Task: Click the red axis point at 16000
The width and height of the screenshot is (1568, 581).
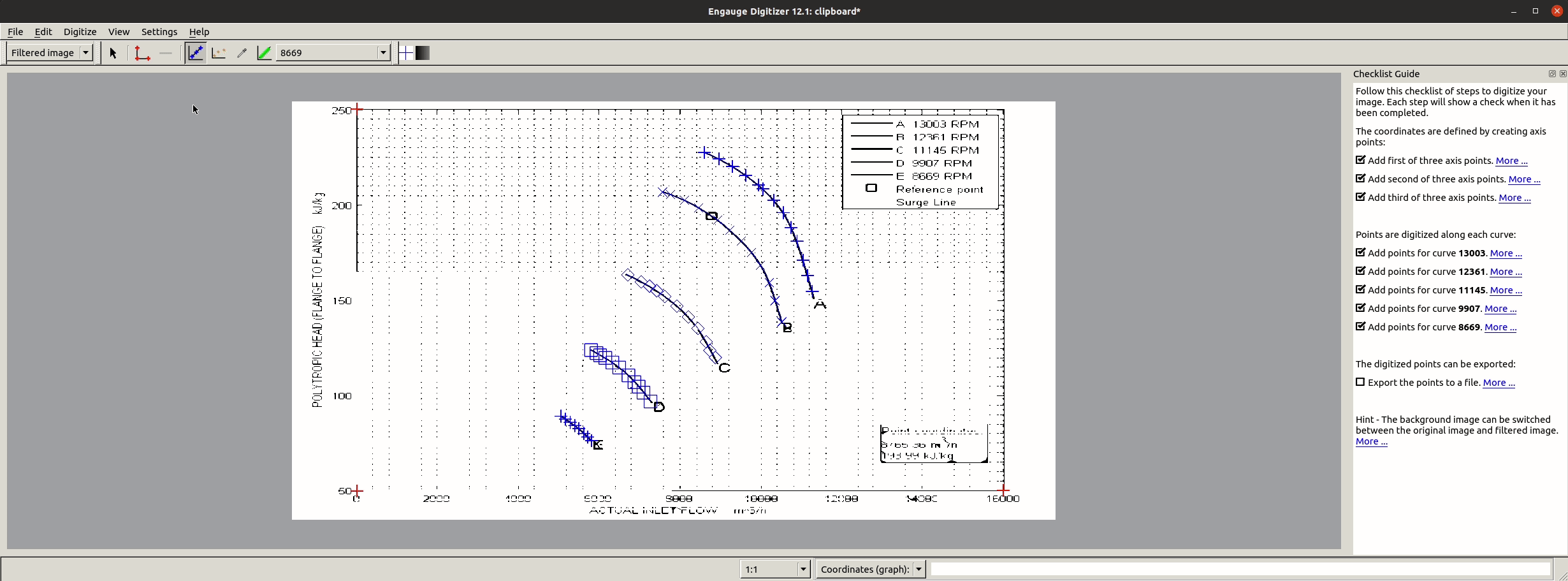Action: point(1004,490)
